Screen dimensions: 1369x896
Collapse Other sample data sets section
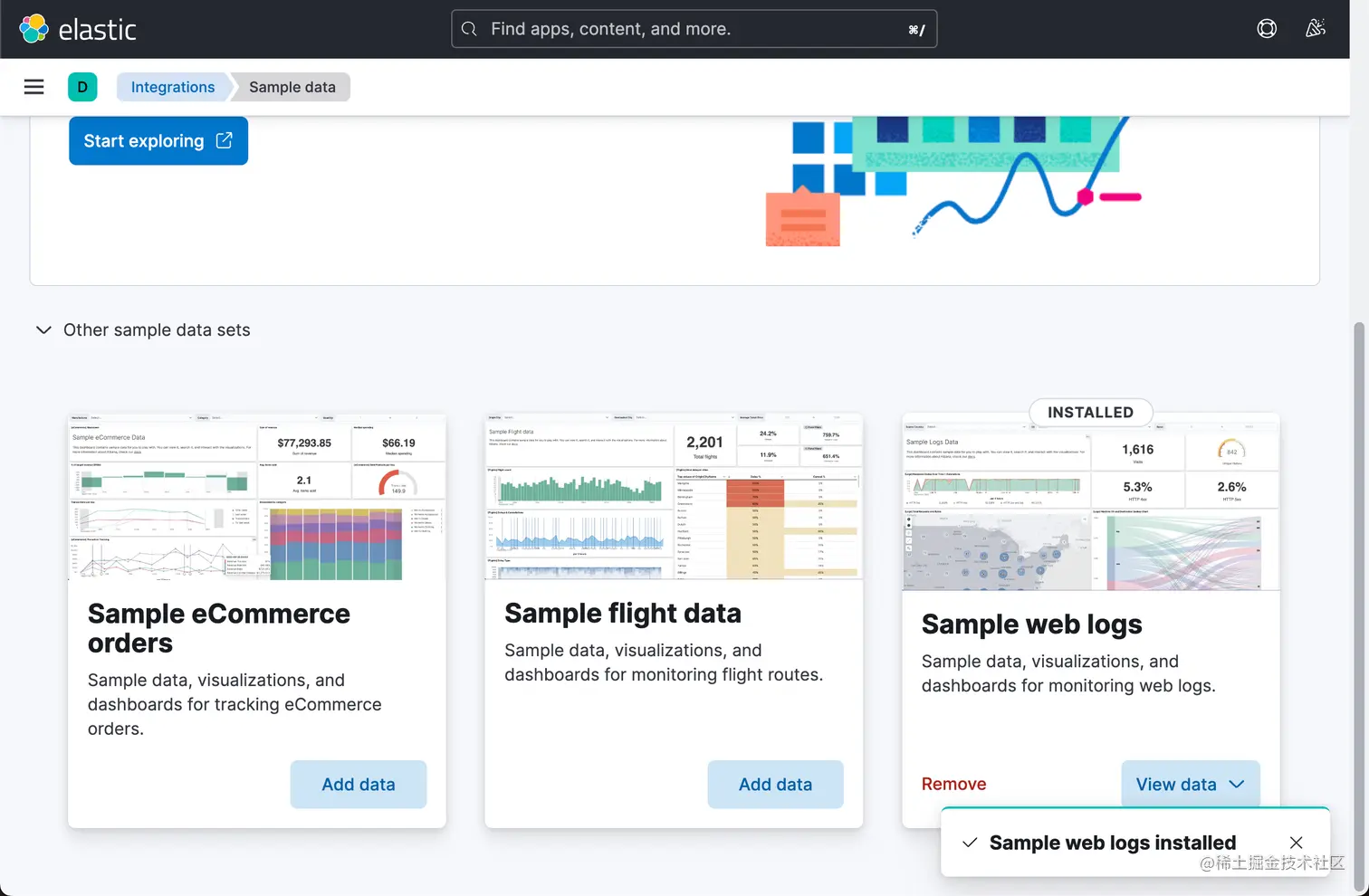[x=142, y=330]
